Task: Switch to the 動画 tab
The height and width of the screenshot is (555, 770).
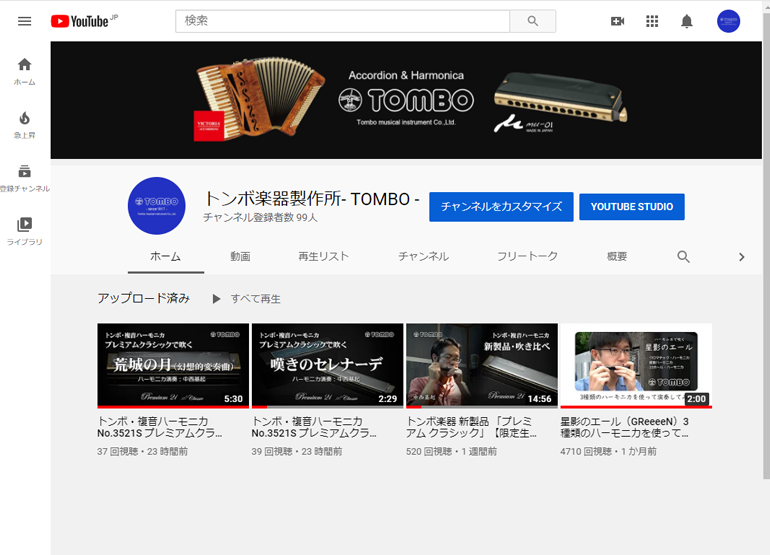Action: pyautogui.click(x=241, y=256)
